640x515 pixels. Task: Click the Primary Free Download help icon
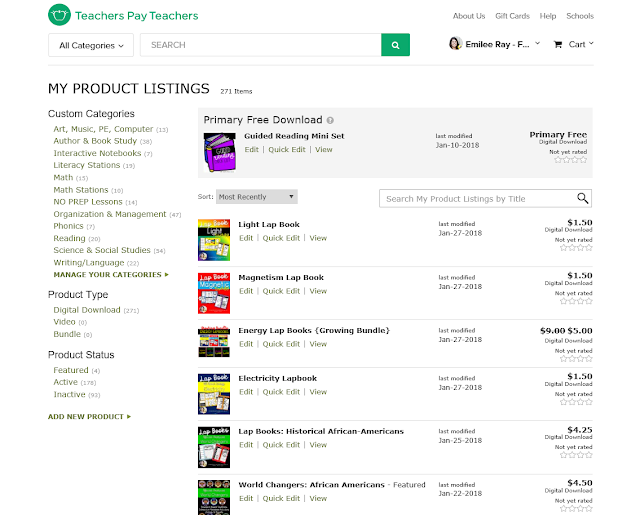point(330,120)
